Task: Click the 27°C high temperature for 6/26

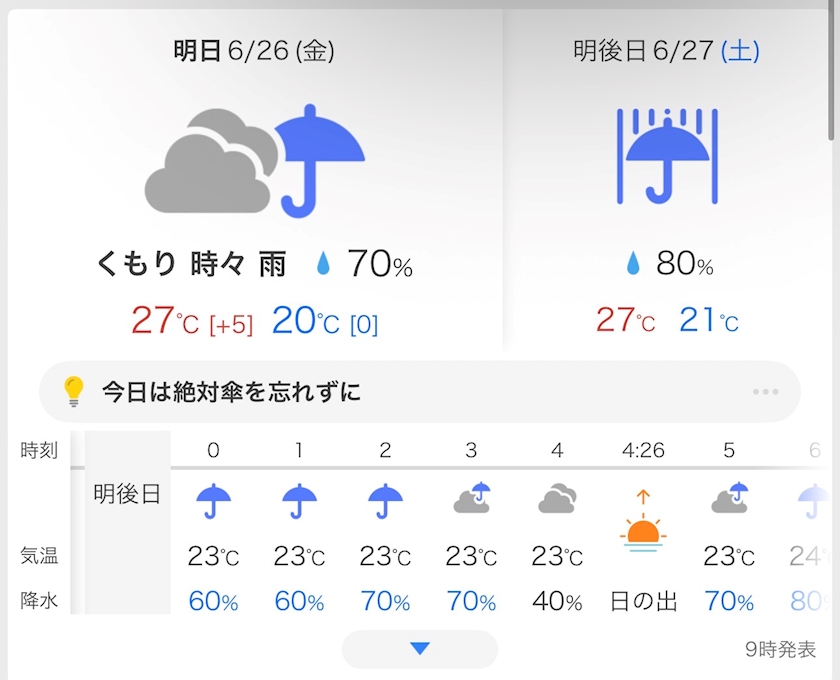Action: pos(165,320)
